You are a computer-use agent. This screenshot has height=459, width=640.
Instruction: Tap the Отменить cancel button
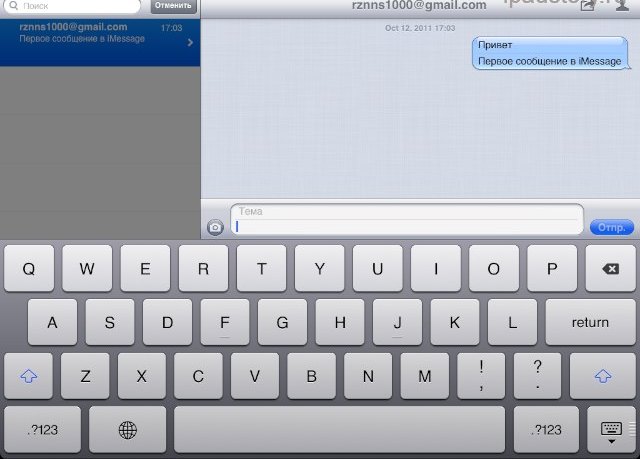pyautogui.click(x=173, y=6)
